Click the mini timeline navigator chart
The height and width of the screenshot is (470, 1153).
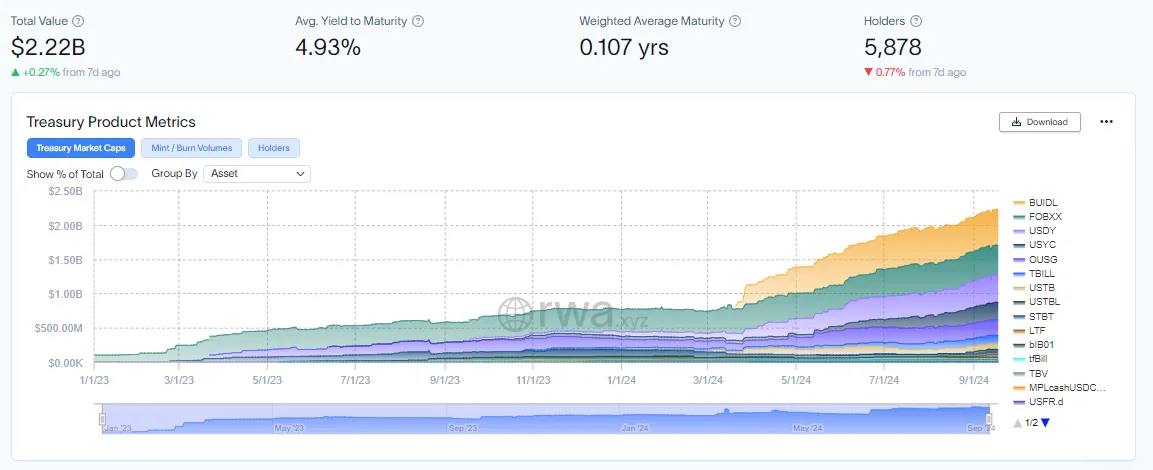548,419
